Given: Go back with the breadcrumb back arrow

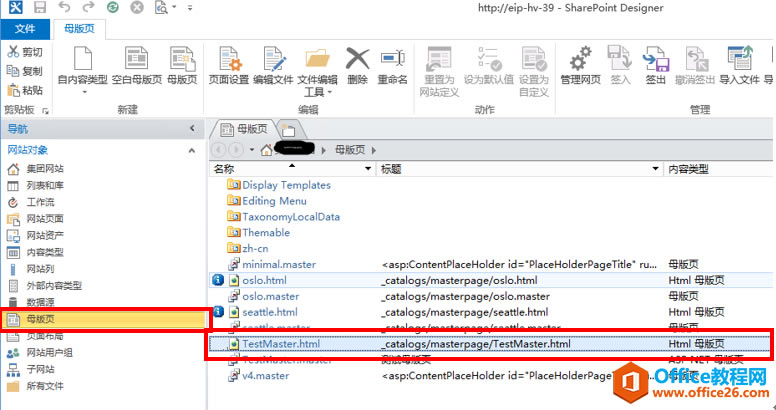Looking at the screenshot, I should (219, 149).
